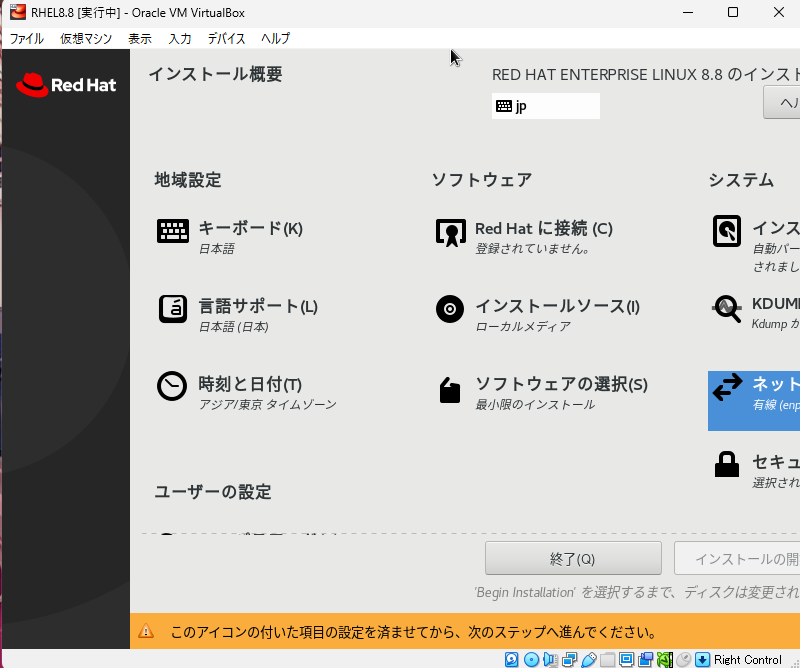Open the time and date clock icon
Viewport: 800px width, 668px height.
pyautogui.click(x=172, y=386)
